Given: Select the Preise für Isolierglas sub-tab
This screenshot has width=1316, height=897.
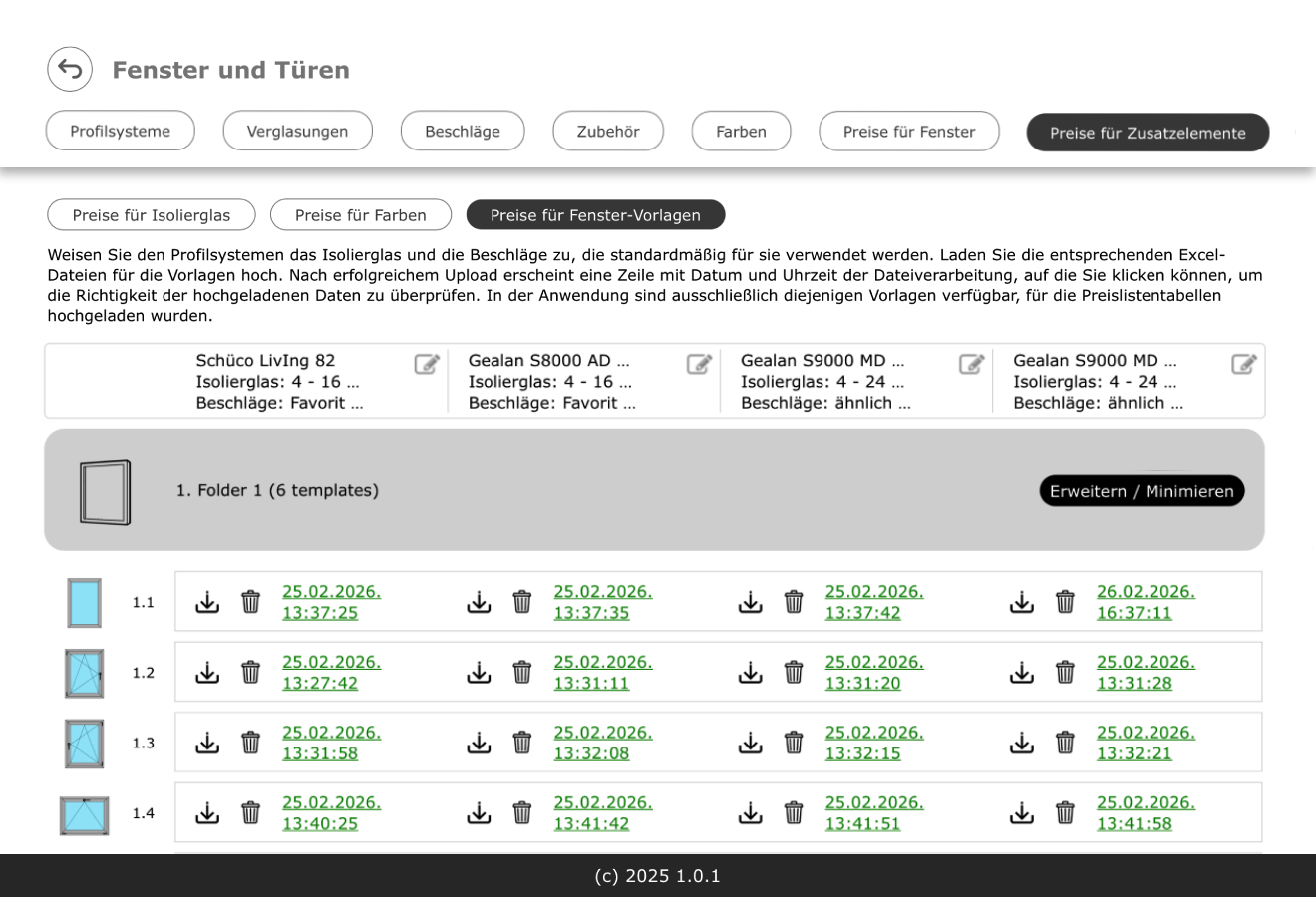Looking at the screenshot, I should click(x=152, y=215).
